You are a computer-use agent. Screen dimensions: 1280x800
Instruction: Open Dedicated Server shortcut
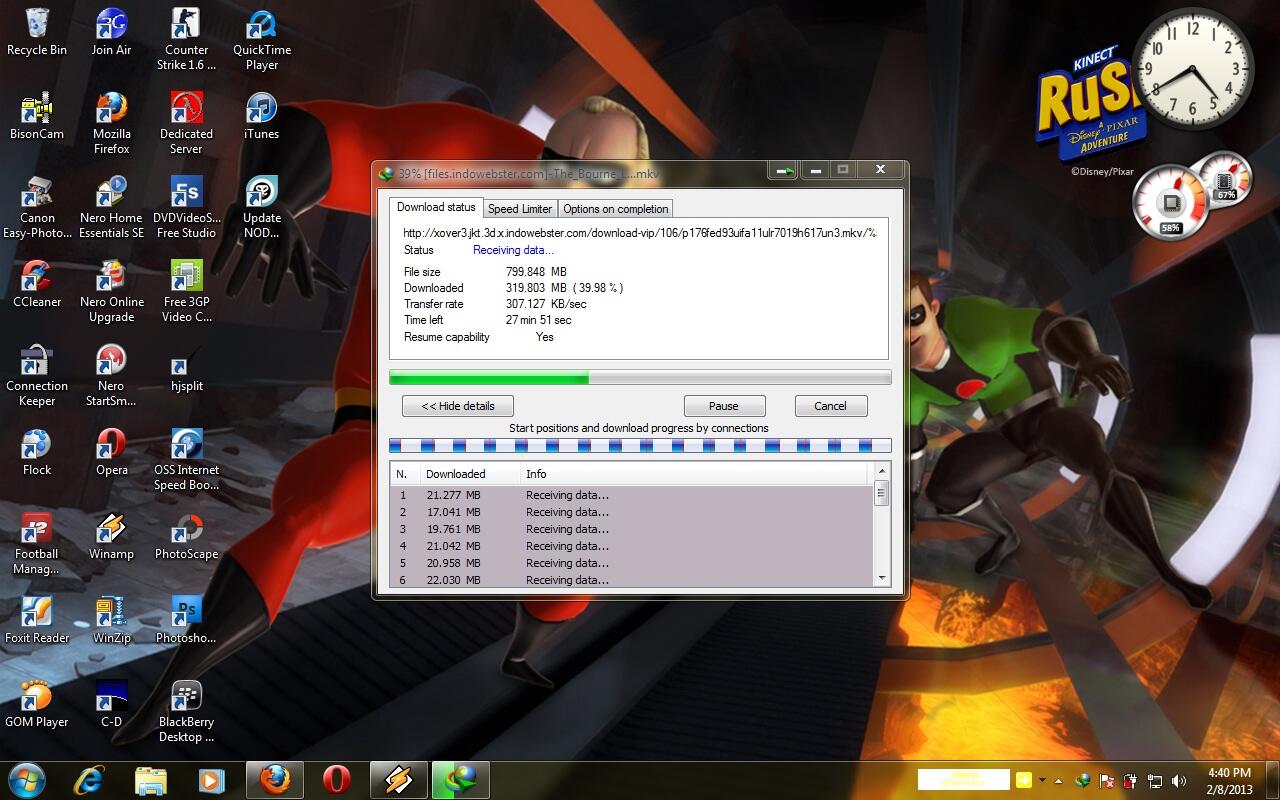[x=186, y=123]
